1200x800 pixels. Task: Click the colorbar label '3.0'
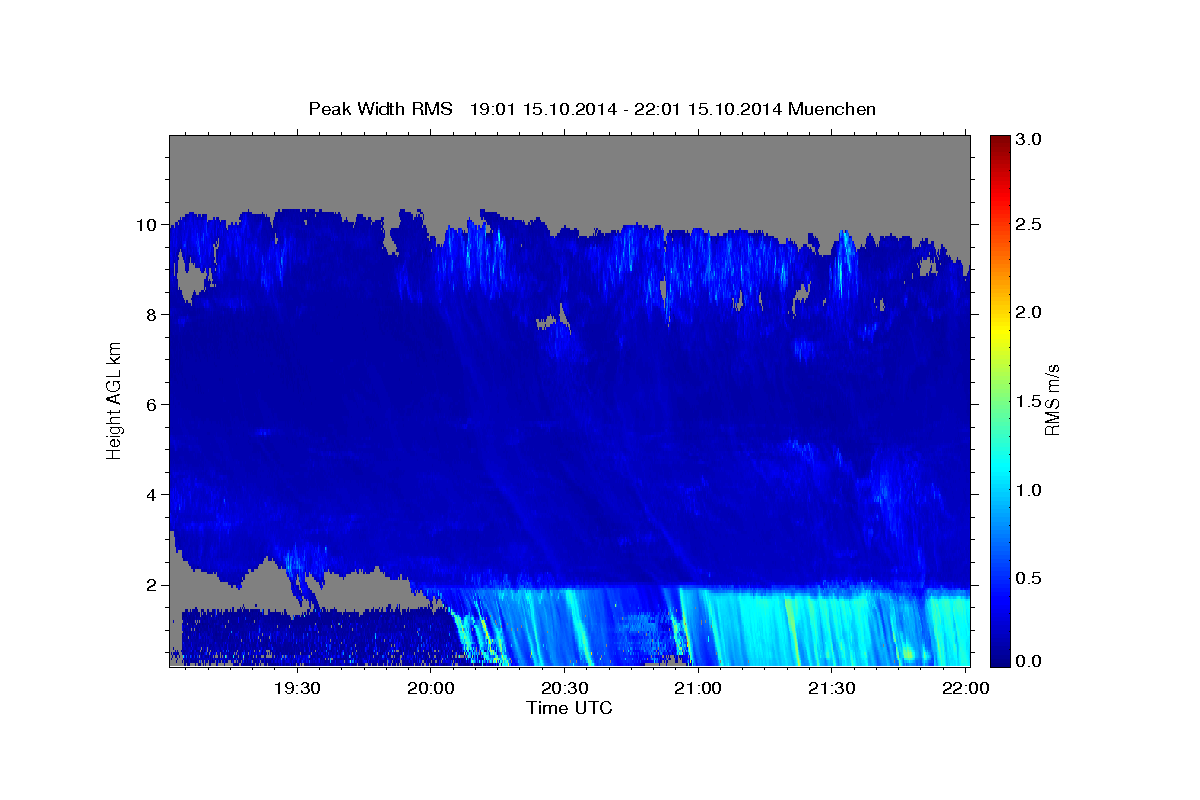pyautogui.click(x=1030, y=139)
